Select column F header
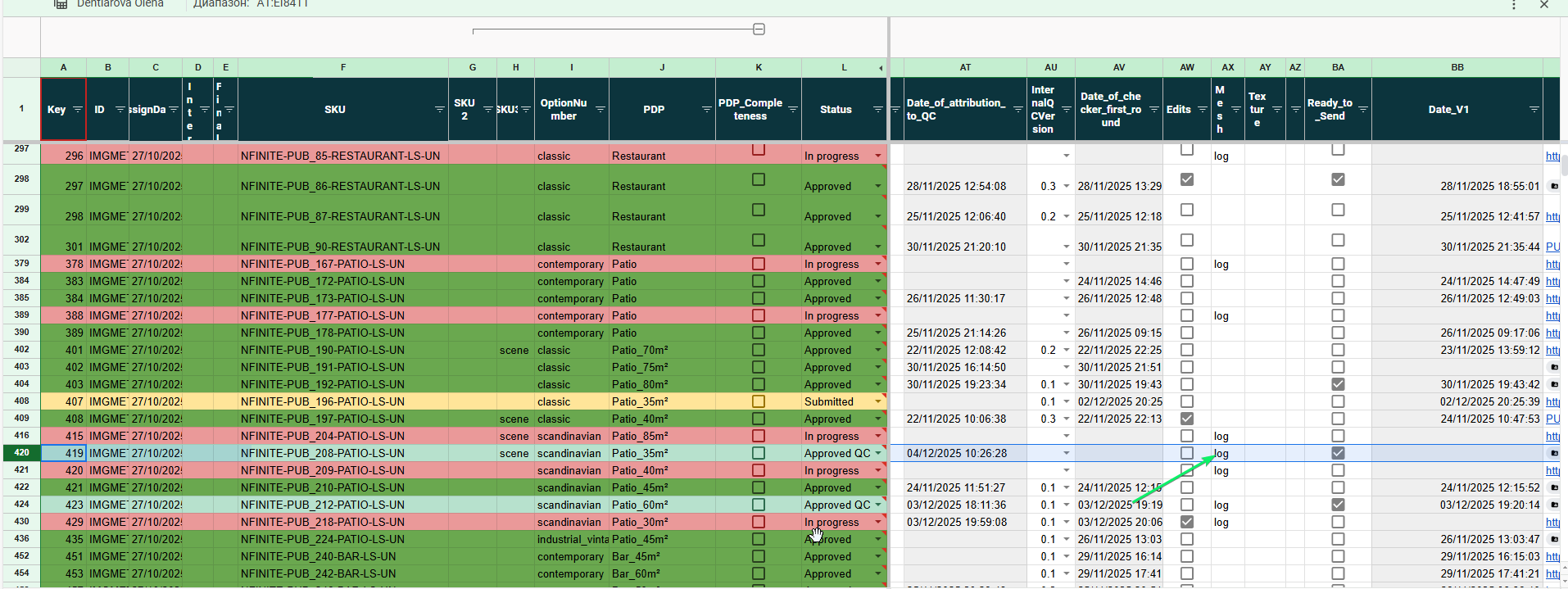The width and height of the screenshot is (1568, 589). click(342, 67)
